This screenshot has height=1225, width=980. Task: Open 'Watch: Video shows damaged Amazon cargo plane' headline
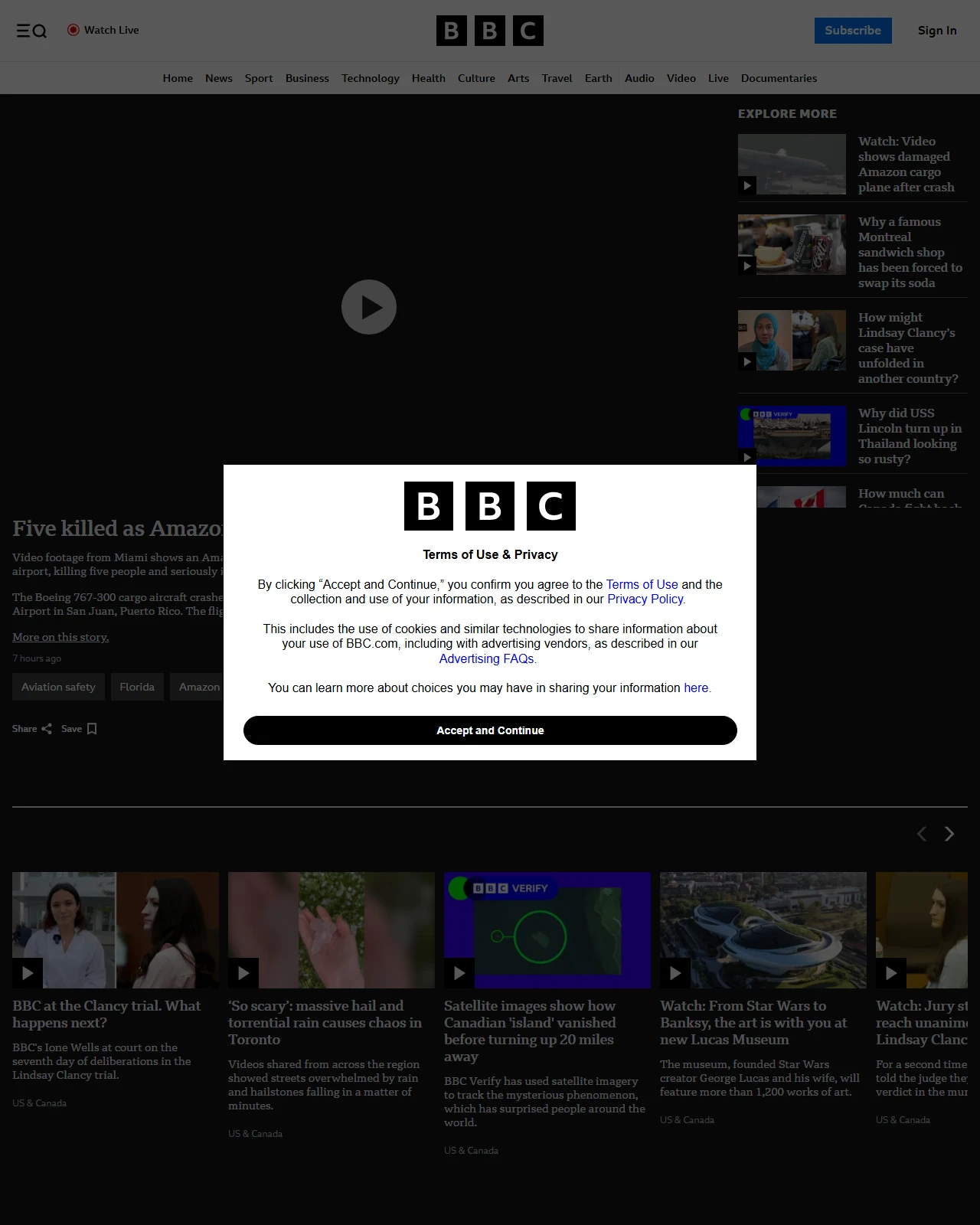pos(907,164)
